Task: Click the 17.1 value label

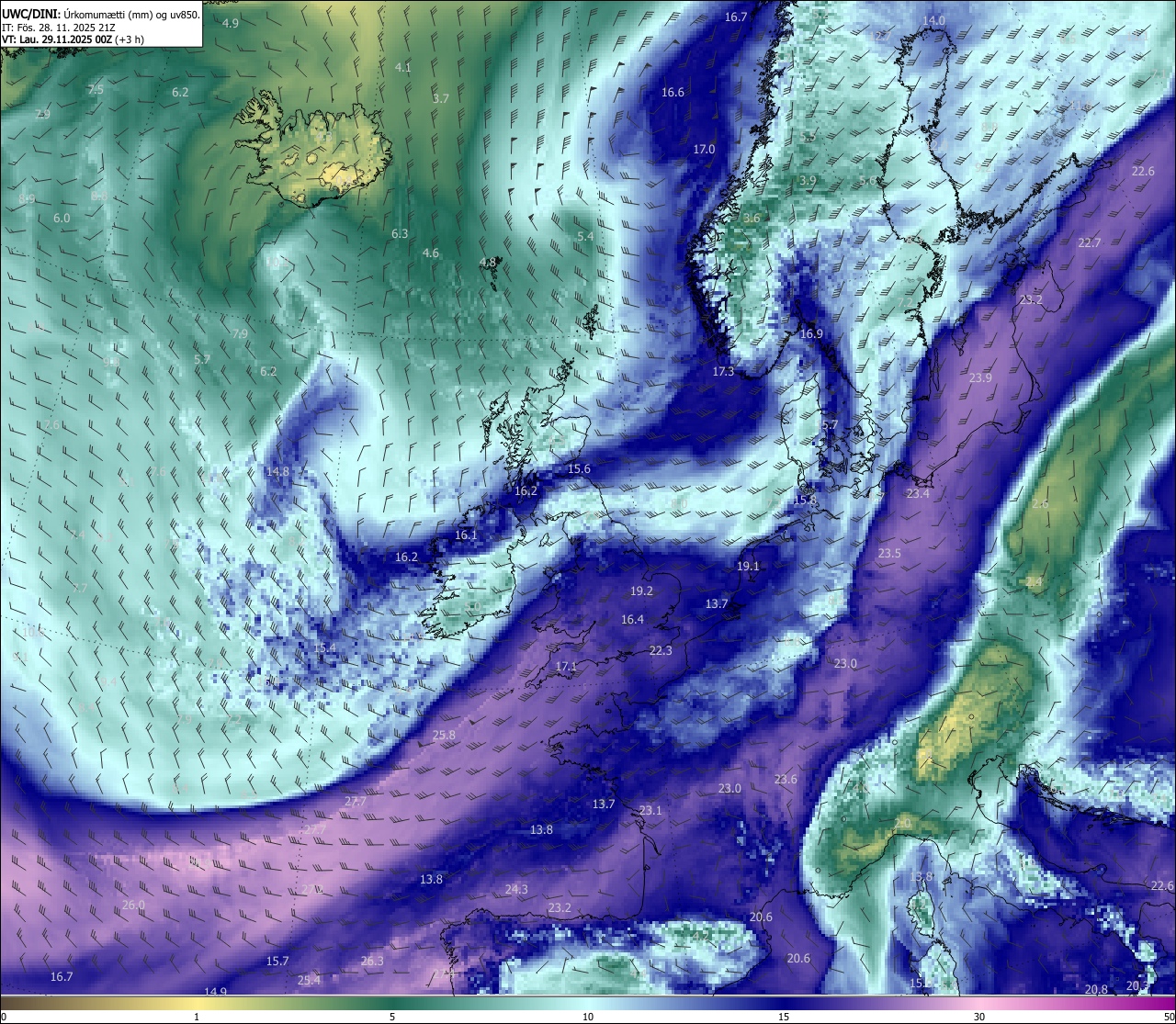Action: tap(566, 666)
